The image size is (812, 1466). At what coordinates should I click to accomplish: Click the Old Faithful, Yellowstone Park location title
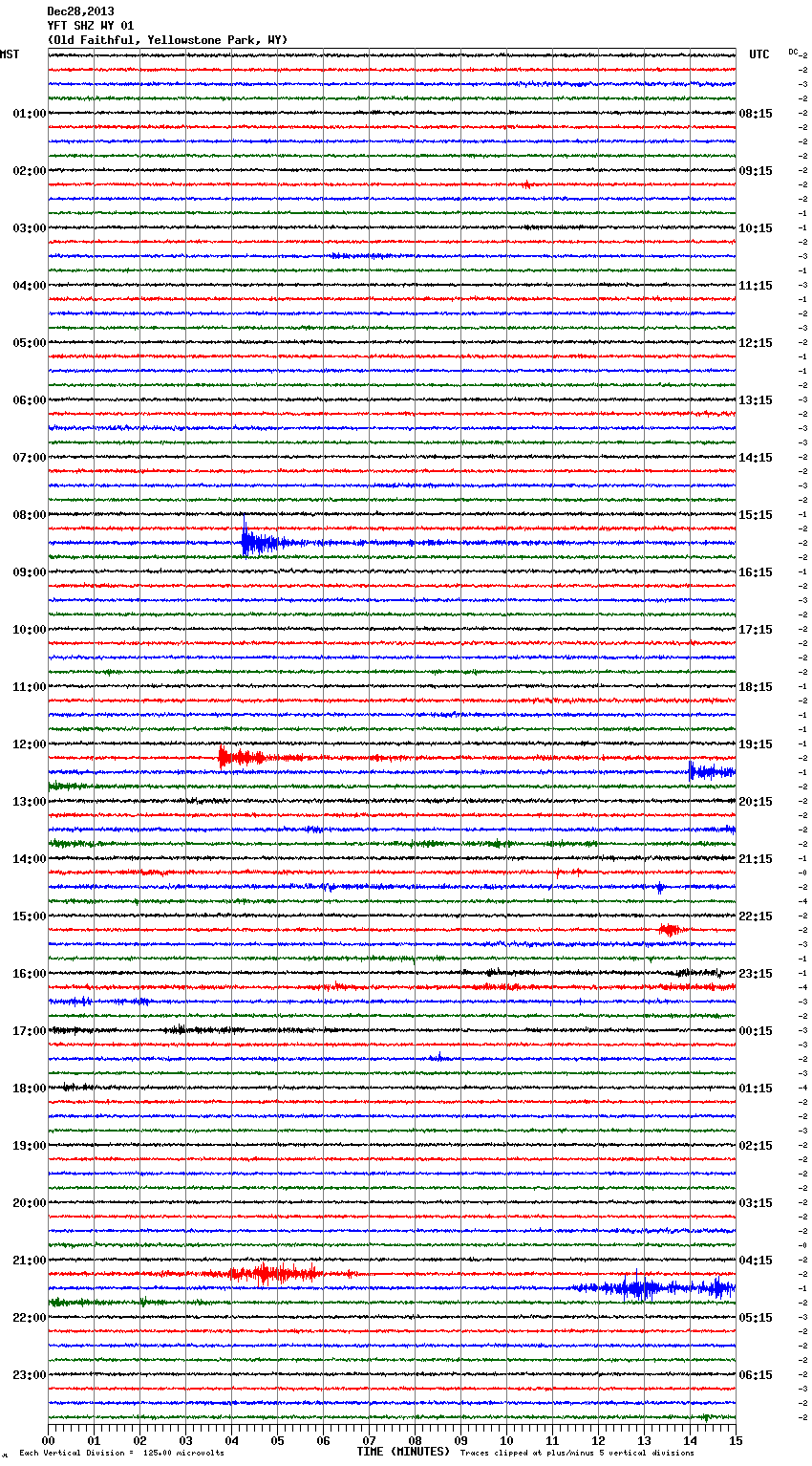(167, 40)
